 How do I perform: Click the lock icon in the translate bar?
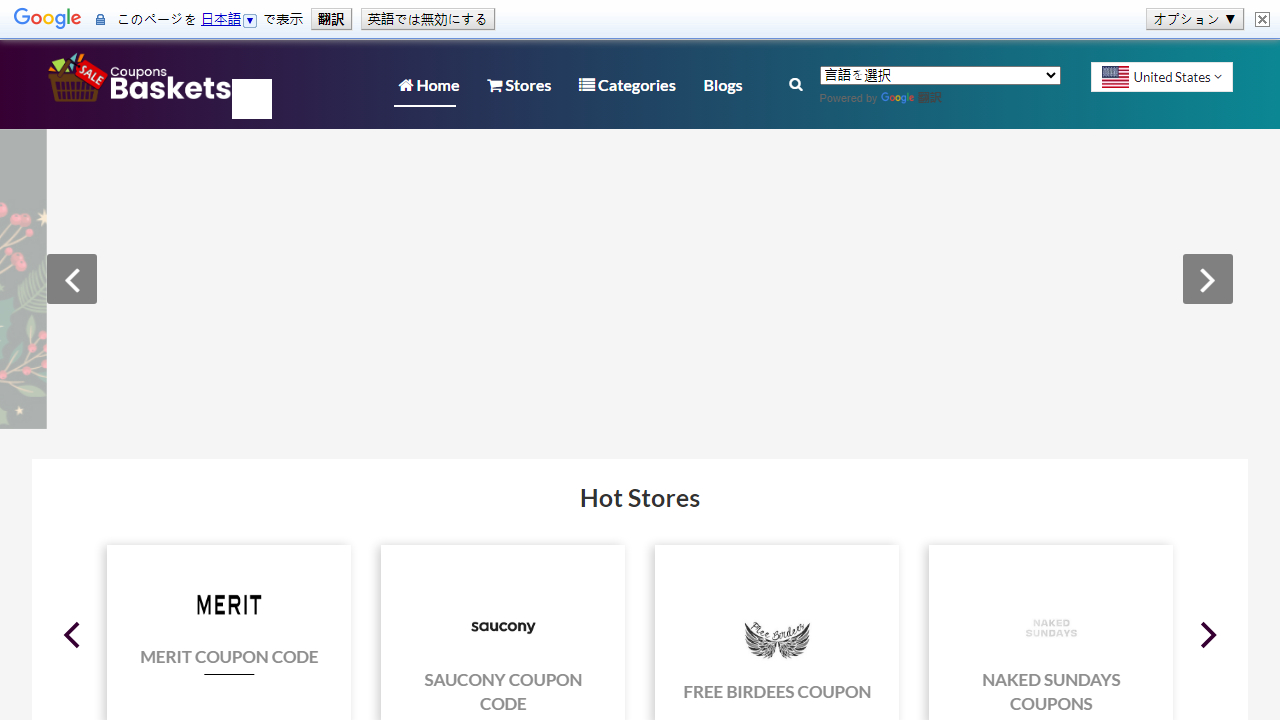[x=100, y=18]
